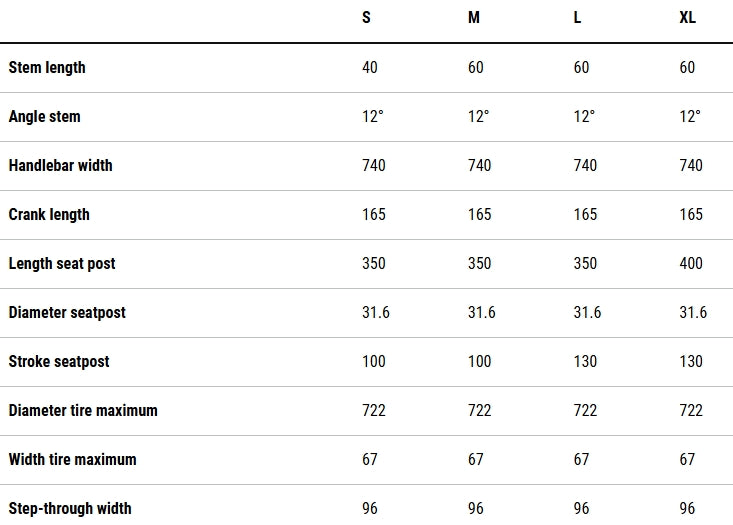733x525 pixels.
Task: Click the L size column header
Action: (578, 19)
